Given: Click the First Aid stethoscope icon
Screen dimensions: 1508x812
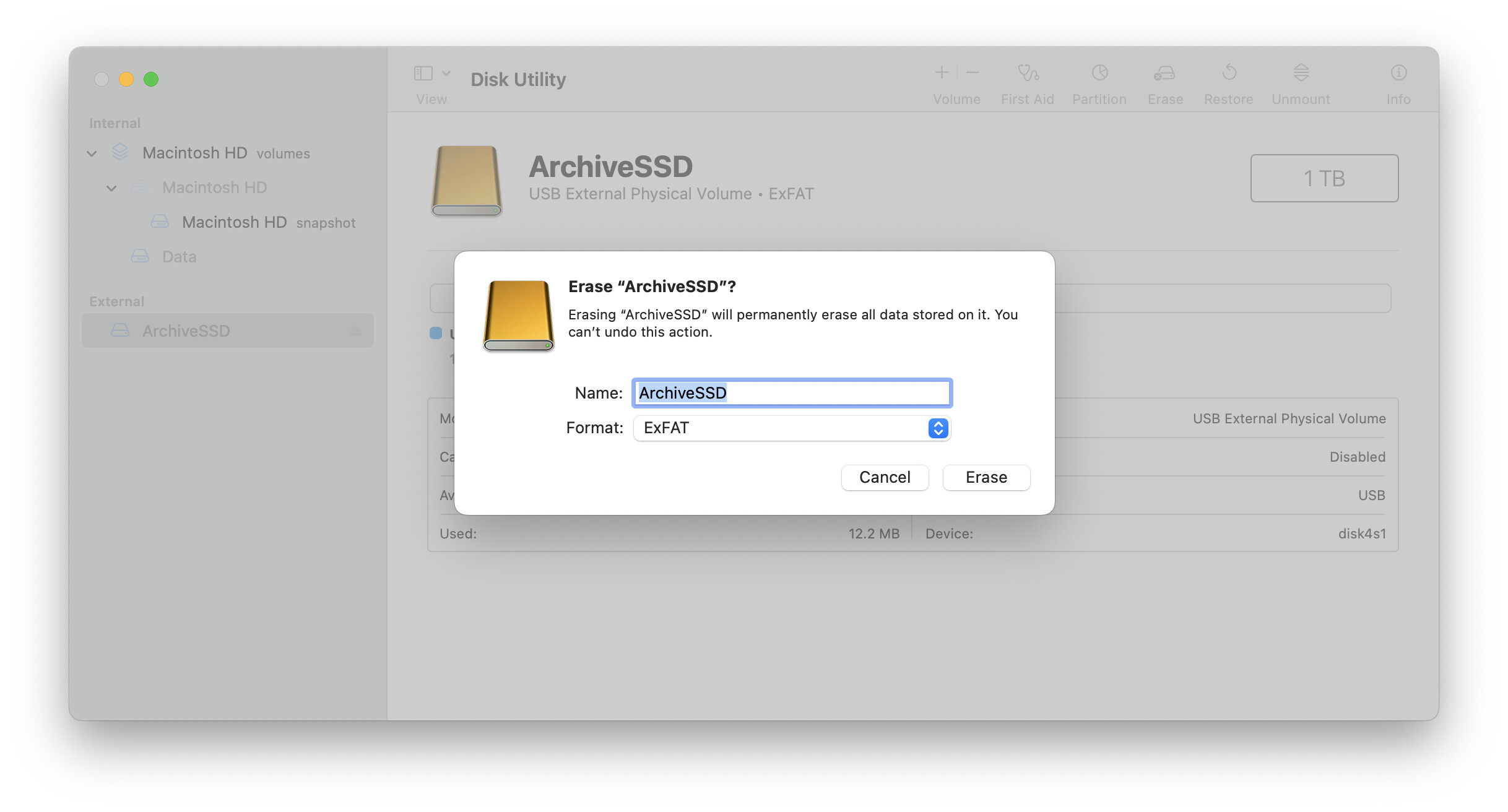Looking at the screenshot, I should [1028, 73].
